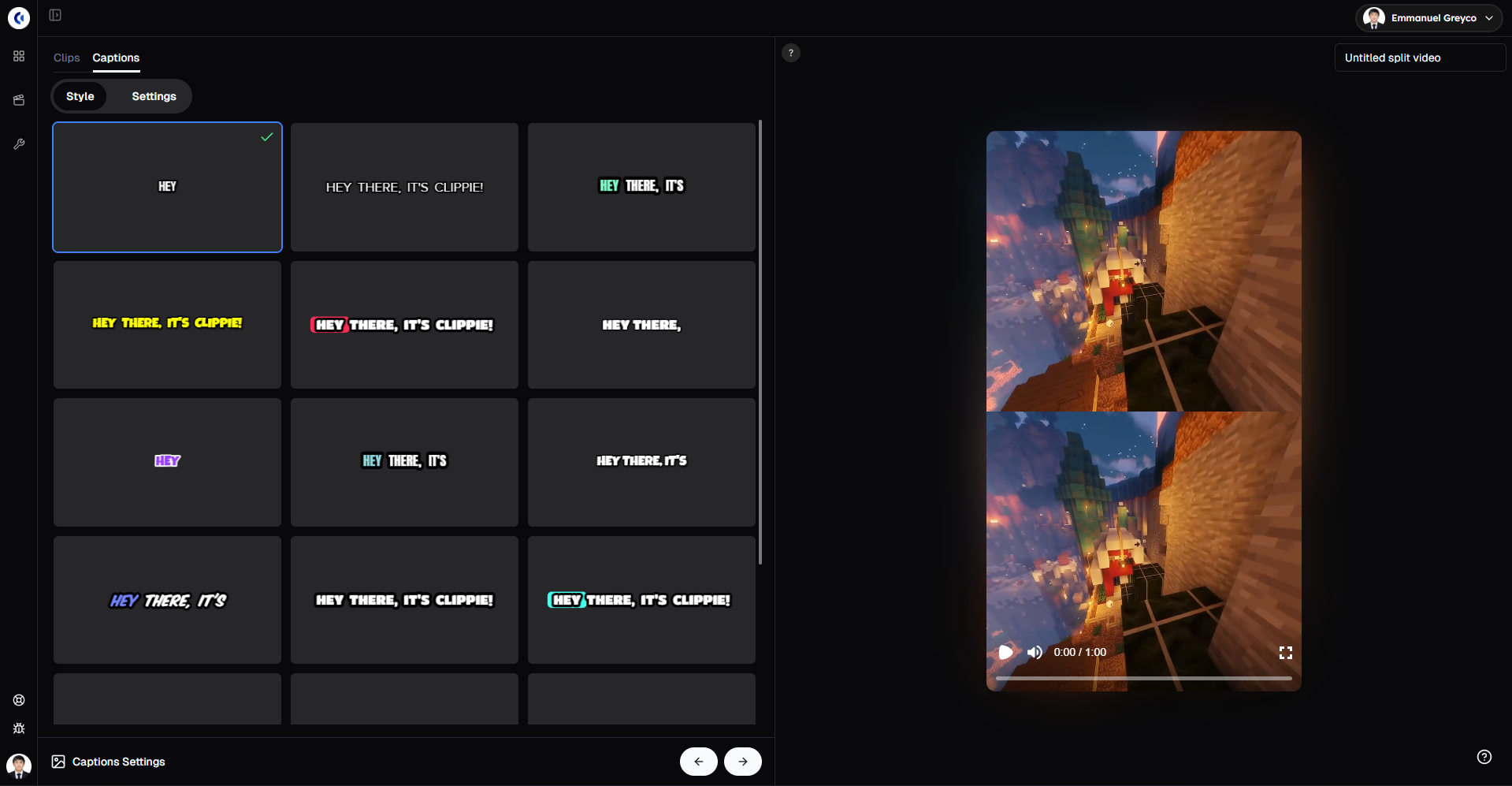Open the clapperboard projects icon in the sidebar
Viewport: 1512px width, 786px height.
(19, 100)
